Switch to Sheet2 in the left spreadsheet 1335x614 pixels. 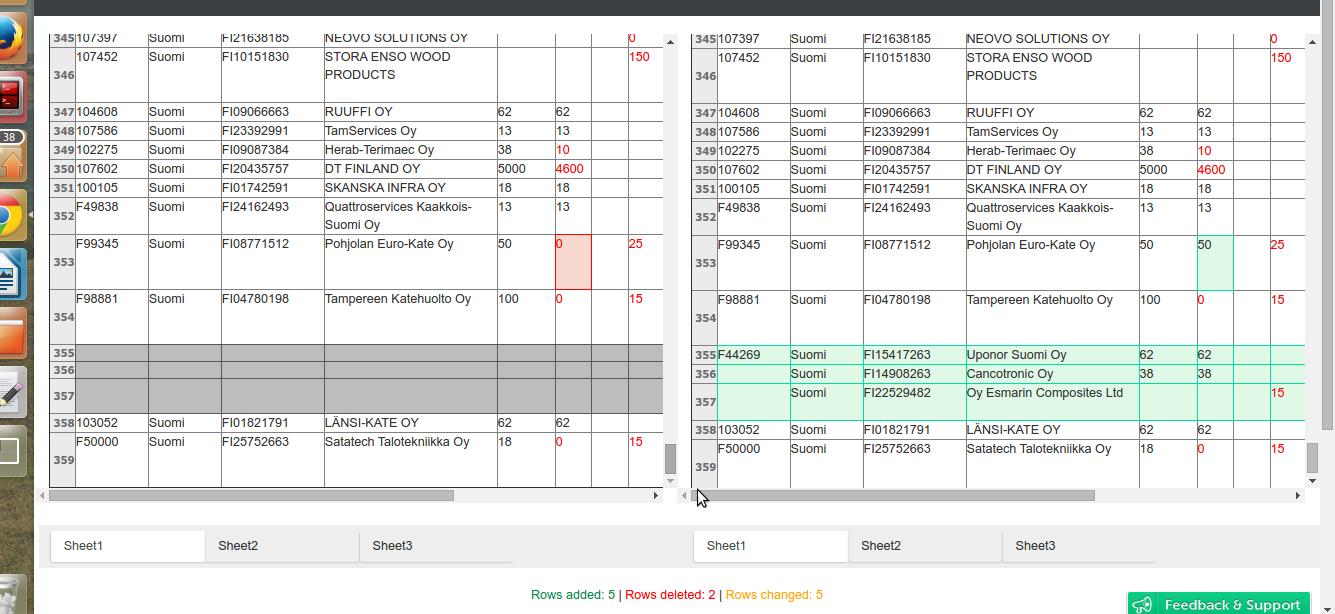pos(238,546)
